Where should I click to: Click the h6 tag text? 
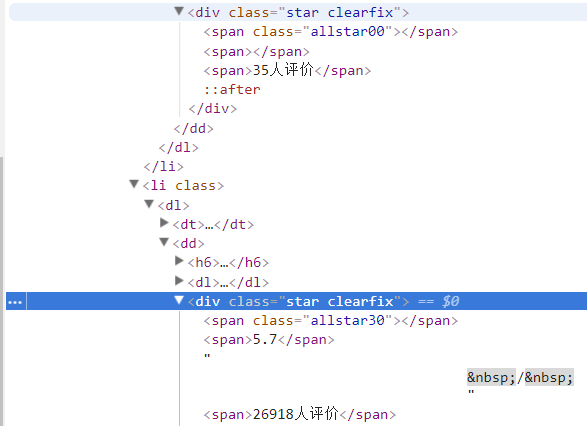click(x=228, y=262)
